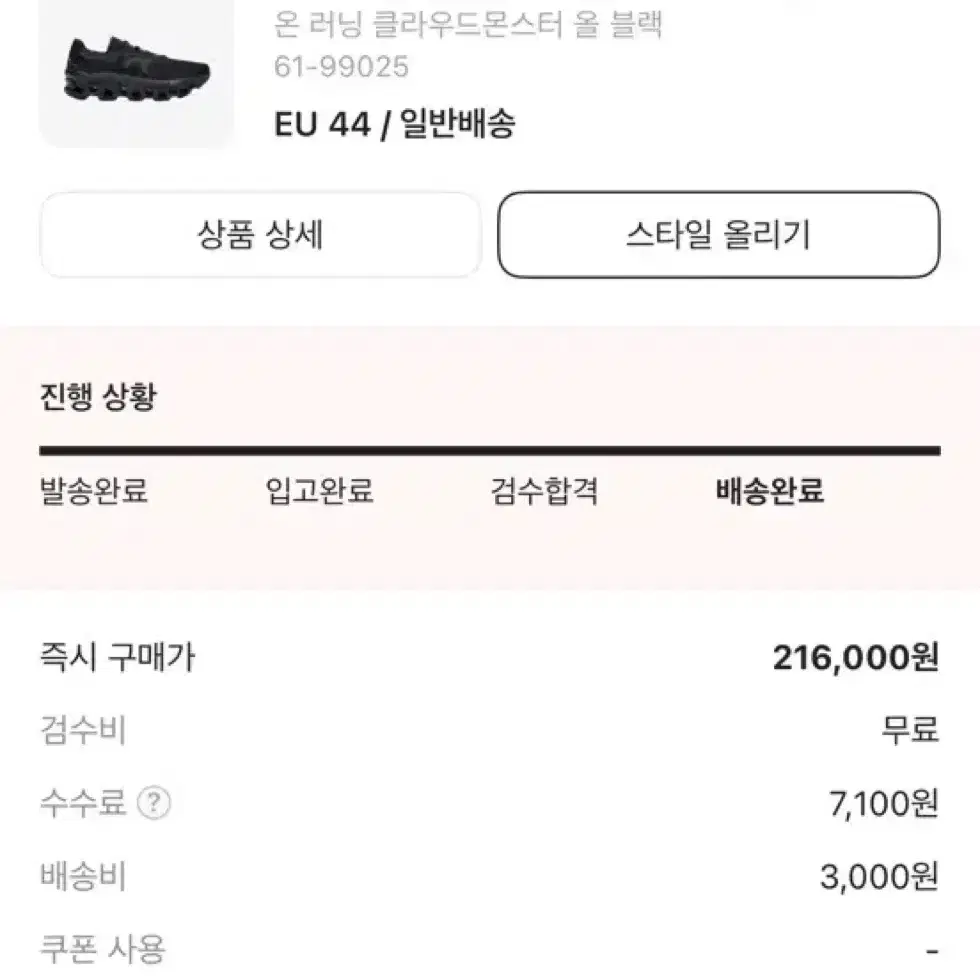Click the 발송완료 progress step
980x980 pixels.
94,491
